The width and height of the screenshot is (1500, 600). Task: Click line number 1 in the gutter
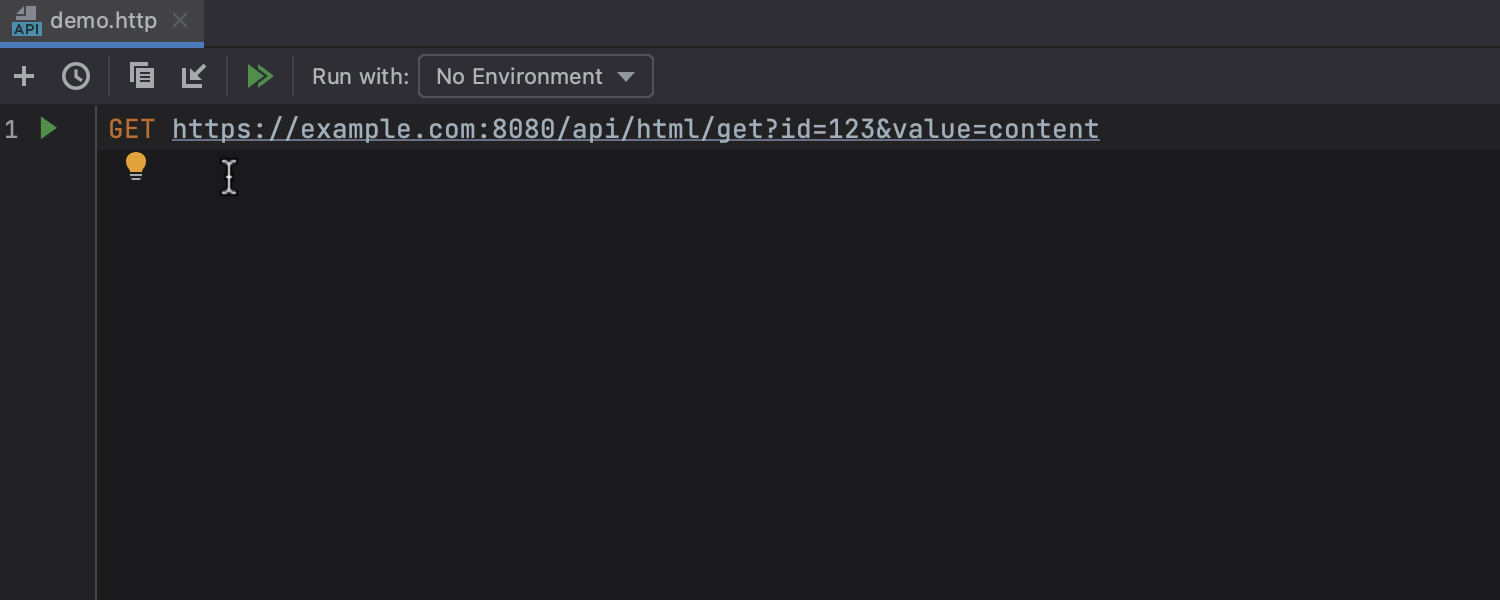tap(11, 129)
